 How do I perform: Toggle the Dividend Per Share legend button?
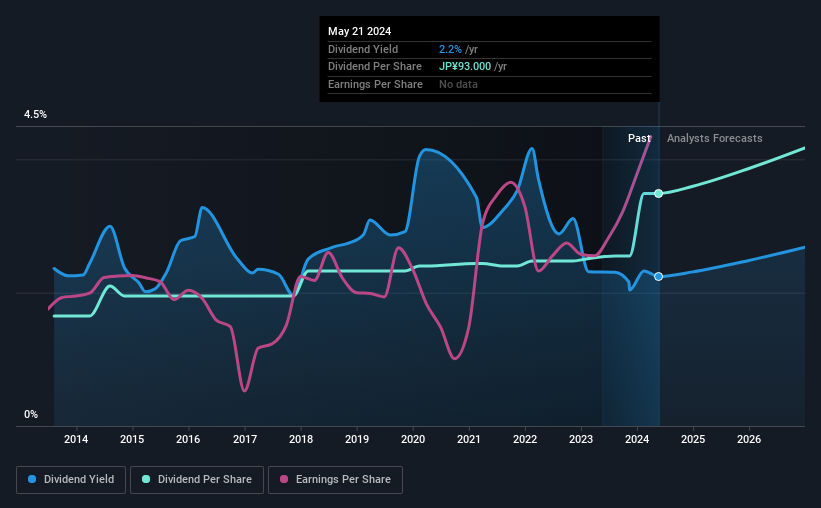pyautogui.click(x=197, y=480)
